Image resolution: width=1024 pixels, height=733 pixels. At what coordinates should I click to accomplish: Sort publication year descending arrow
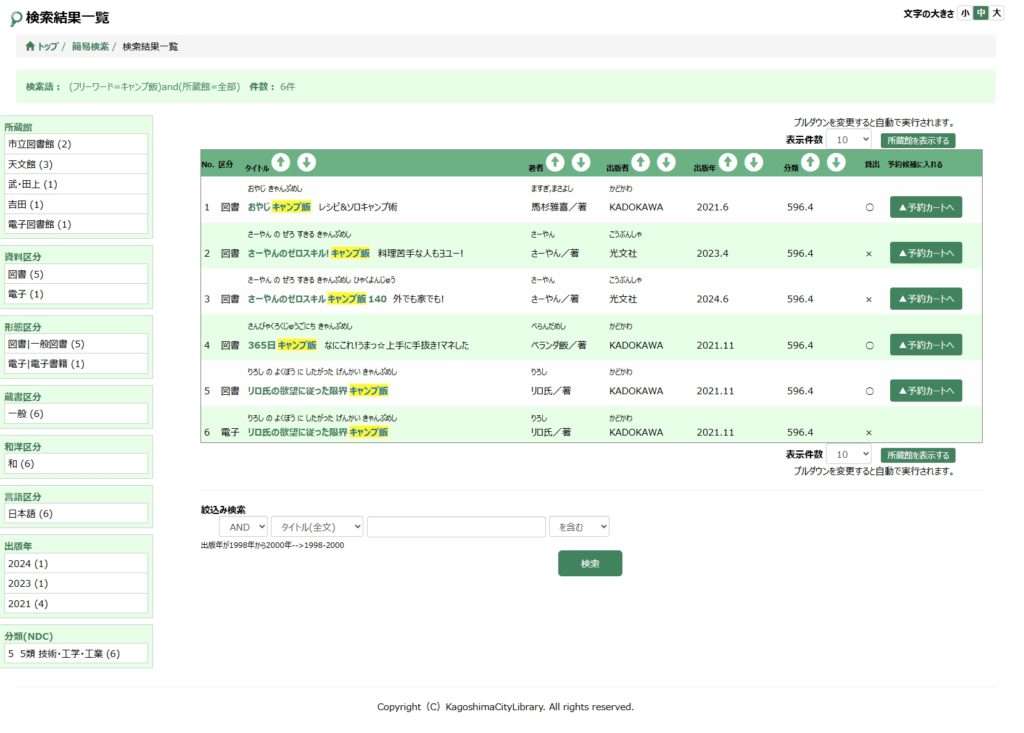click(754, 163)
